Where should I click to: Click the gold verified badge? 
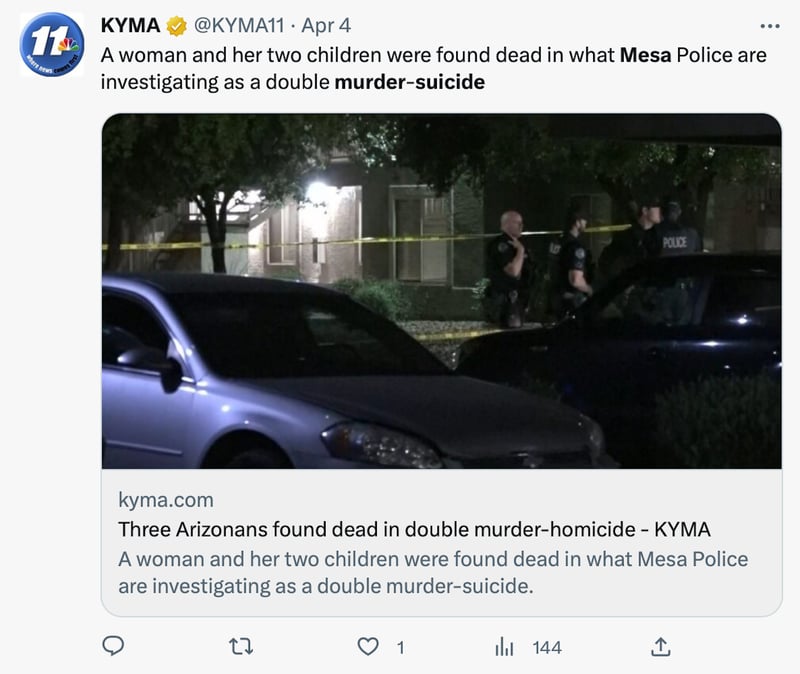[x=177, y=26]
